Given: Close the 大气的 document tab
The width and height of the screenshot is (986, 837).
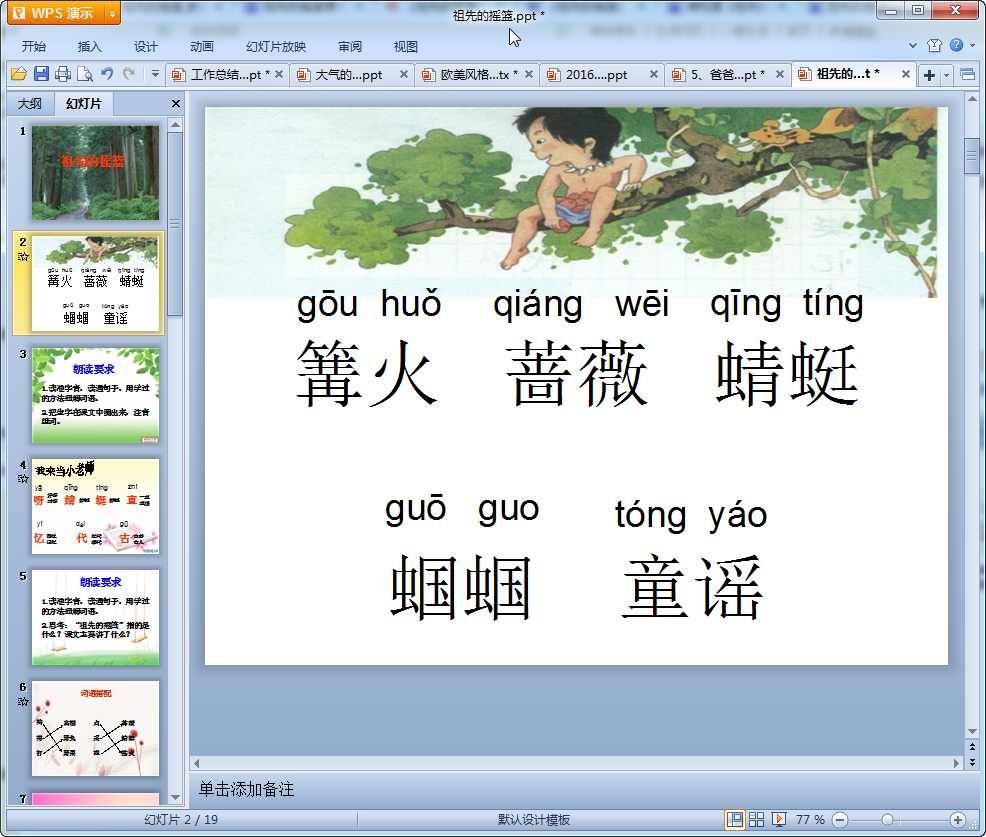Looking at the screenshot, I should (x=404, y=74).
